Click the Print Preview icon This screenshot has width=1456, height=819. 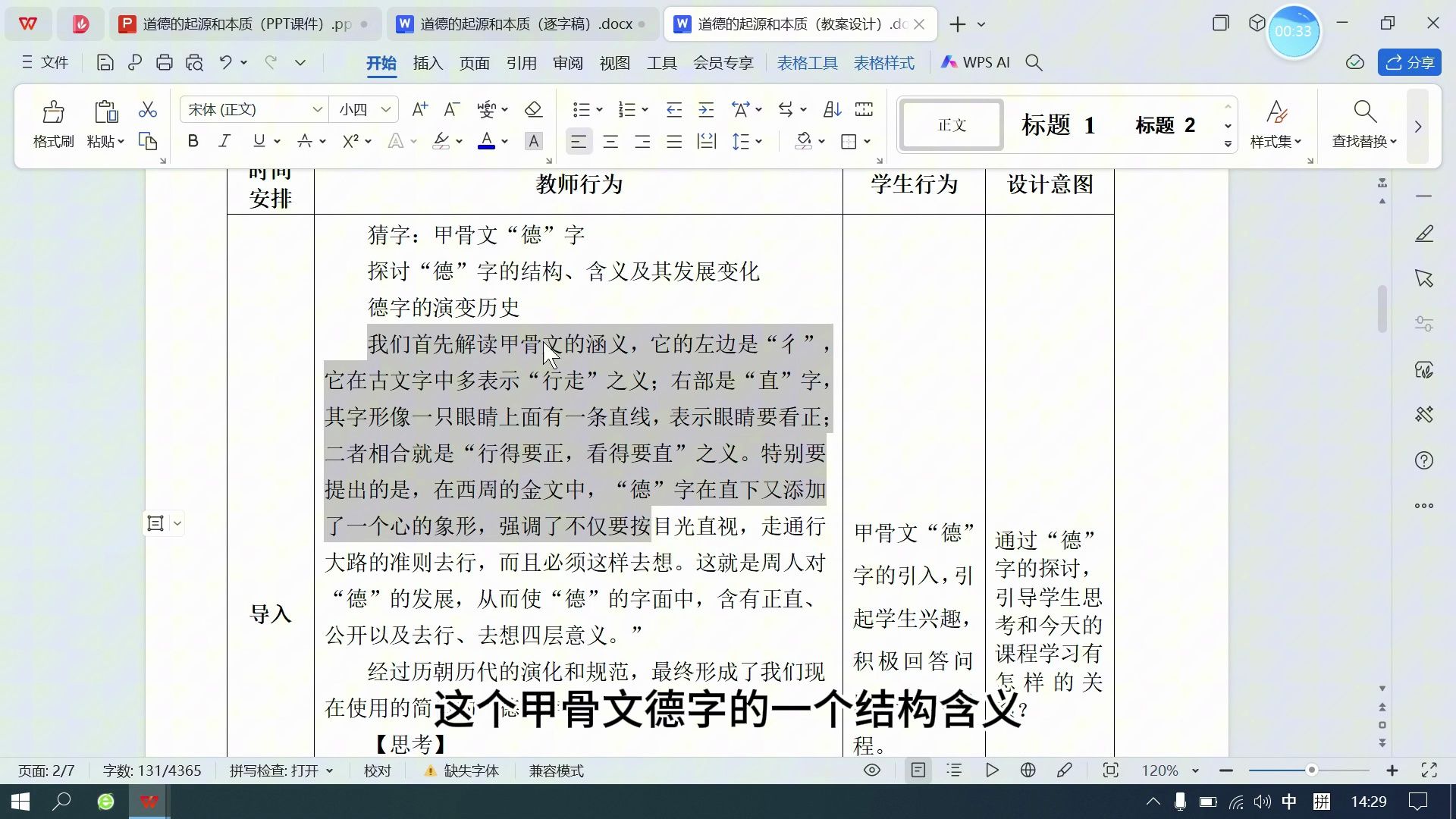tap(195, 63)
